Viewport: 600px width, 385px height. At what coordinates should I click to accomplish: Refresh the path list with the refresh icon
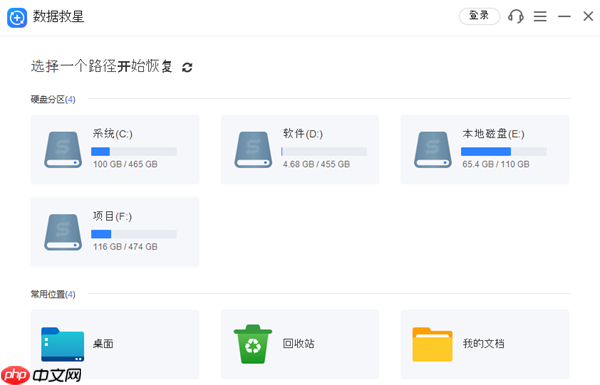point(187,67)
